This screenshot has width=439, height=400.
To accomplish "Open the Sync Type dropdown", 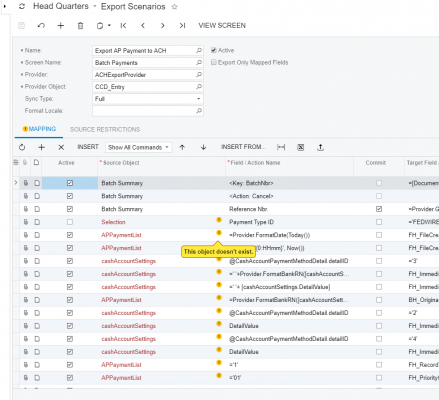I will [148, 99].
